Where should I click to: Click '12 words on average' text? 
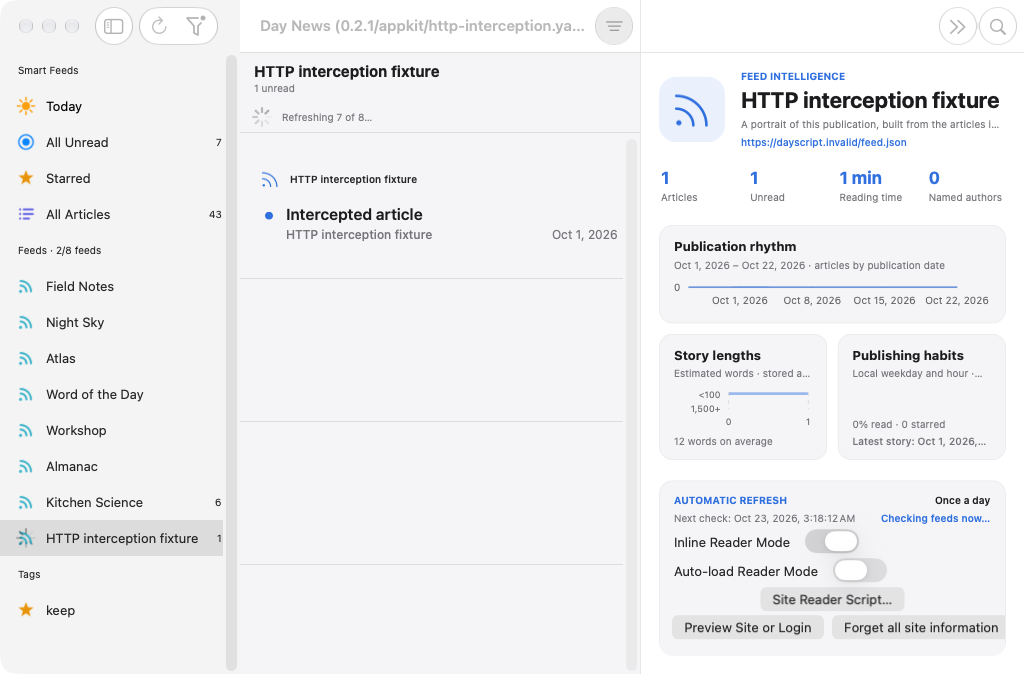pyautogui.click(x=723, y=441)
